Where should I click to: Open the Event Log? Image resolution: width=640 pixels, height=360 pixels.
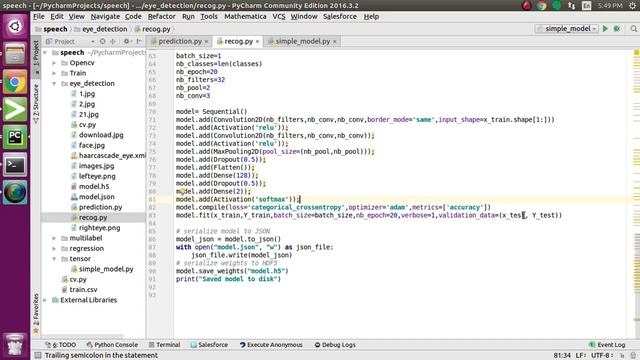click(x=607, y=345)
